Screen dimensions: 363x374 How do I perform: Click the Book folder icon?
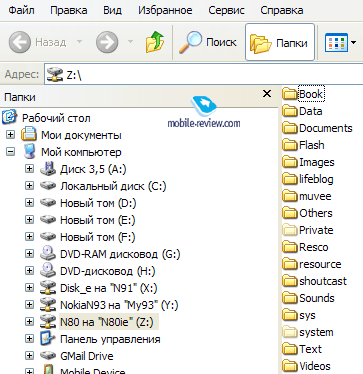(x=289, y=94)
